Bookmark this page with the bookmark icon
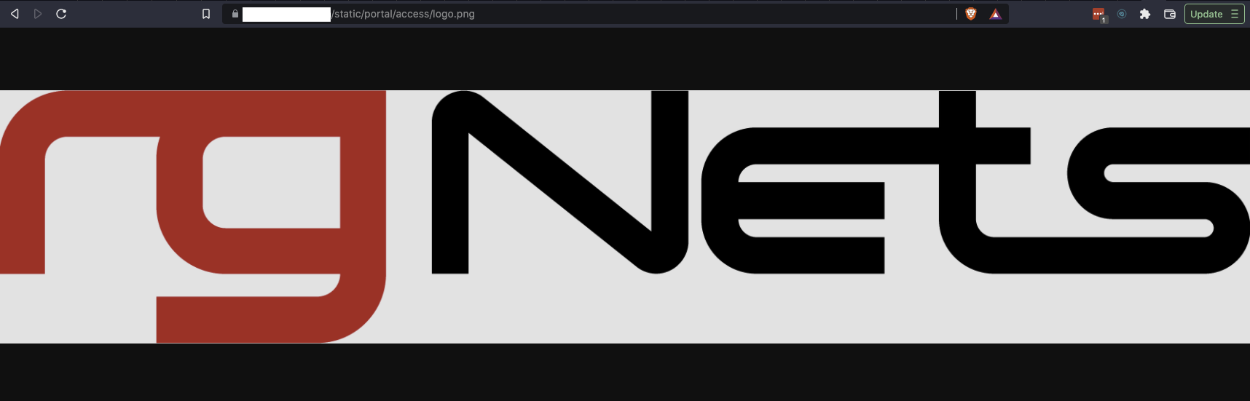The image size is (1250, 401). 206,14
